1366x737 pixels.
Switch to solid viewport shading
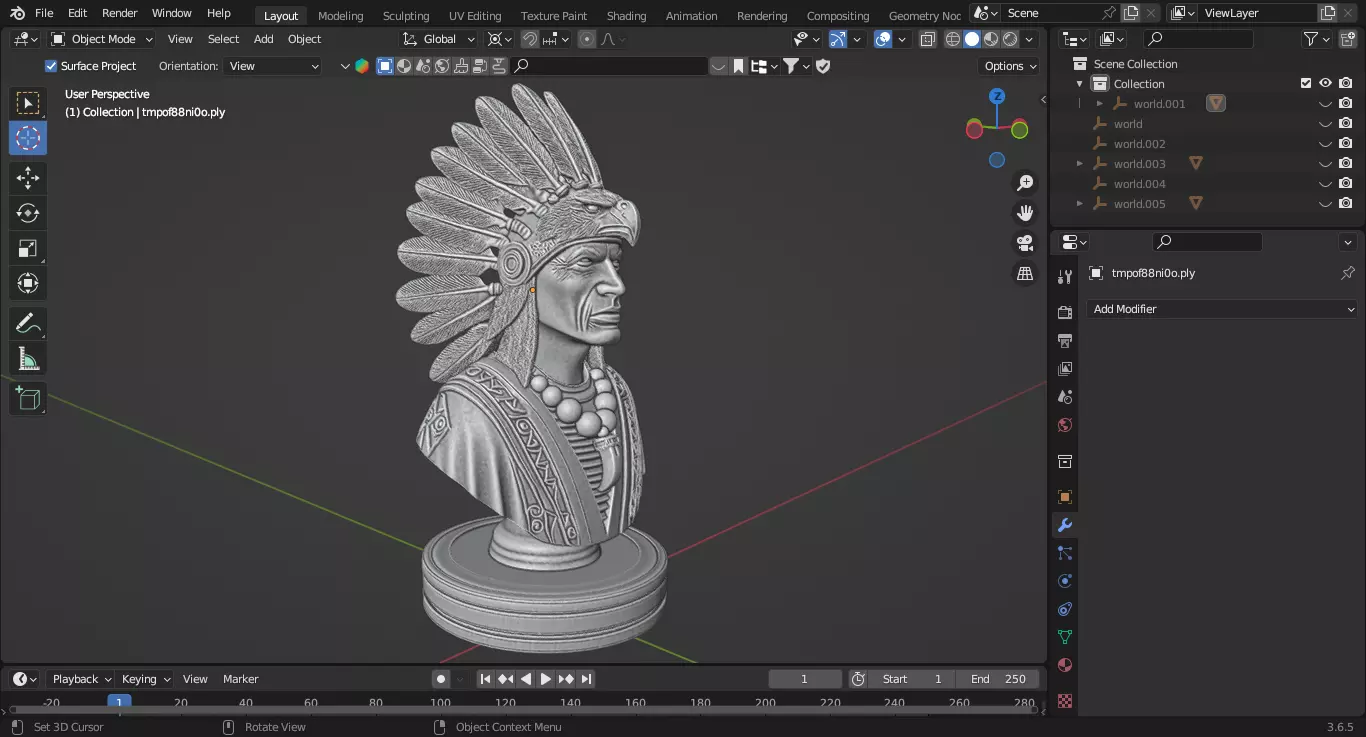pos(971,39)
